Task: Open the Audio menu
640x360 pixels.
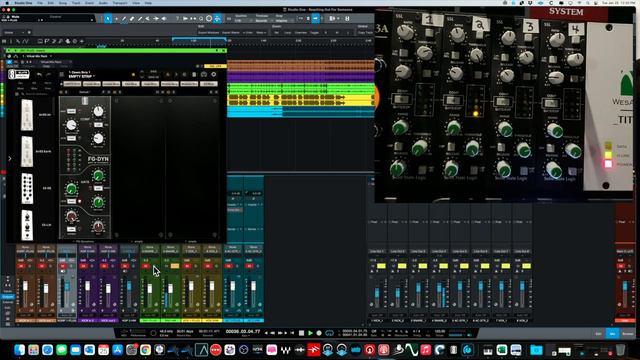Action: pyautogui.click(x=103, y=3)
